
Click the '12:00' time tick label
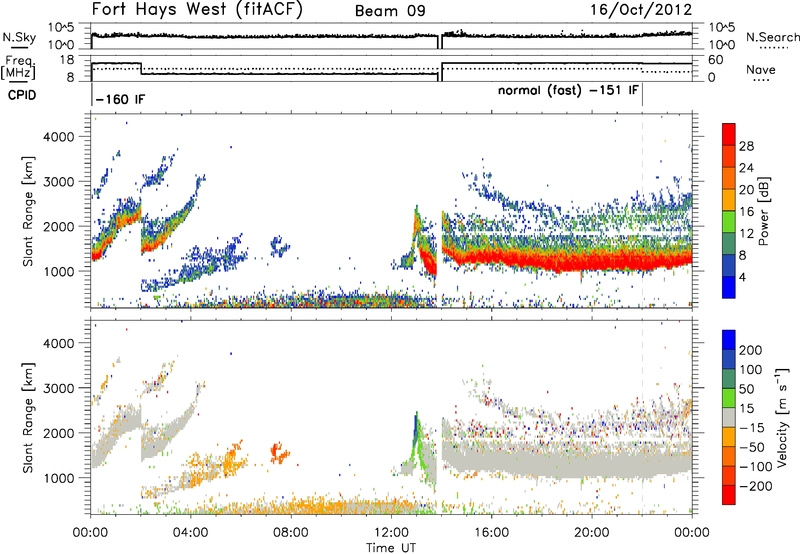(391, 533)
